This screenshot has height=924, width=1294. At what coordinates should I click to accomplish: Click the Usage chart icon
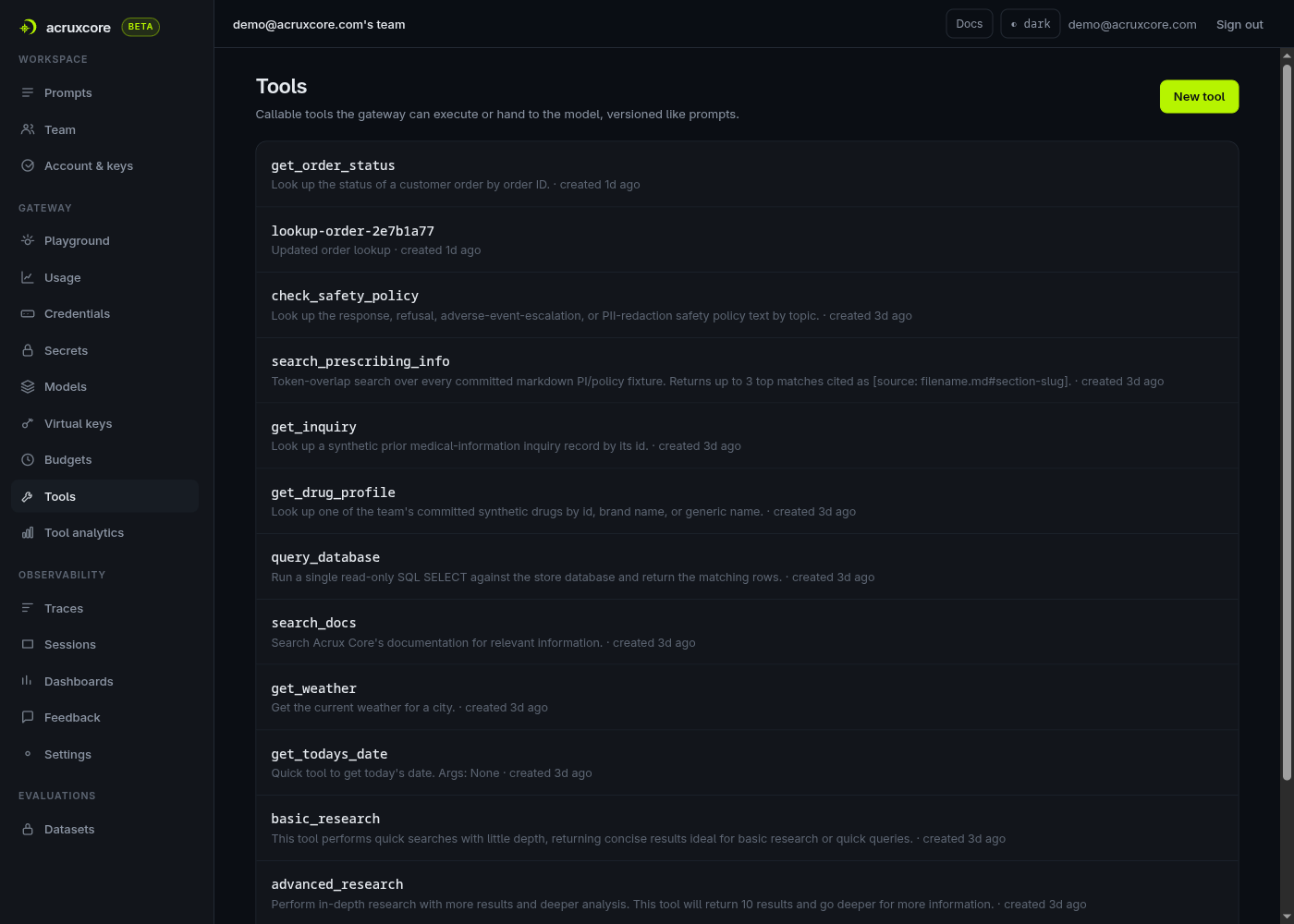[x=28, y=277]
